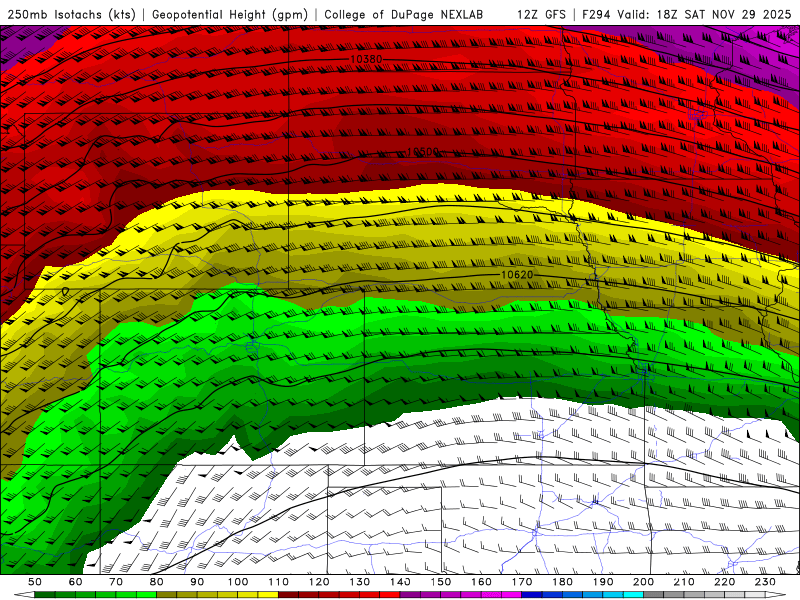Click the 150 kt color scale label

pos(441,582)
